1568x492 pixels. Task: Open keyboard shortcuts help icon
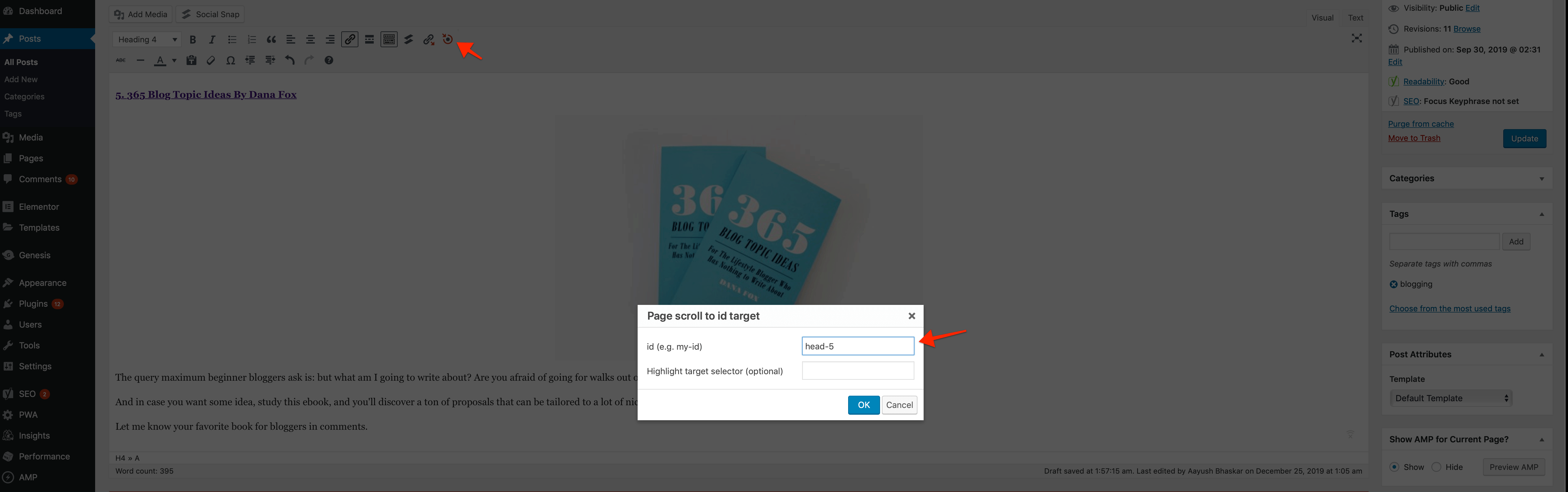(x=329, y=60)
